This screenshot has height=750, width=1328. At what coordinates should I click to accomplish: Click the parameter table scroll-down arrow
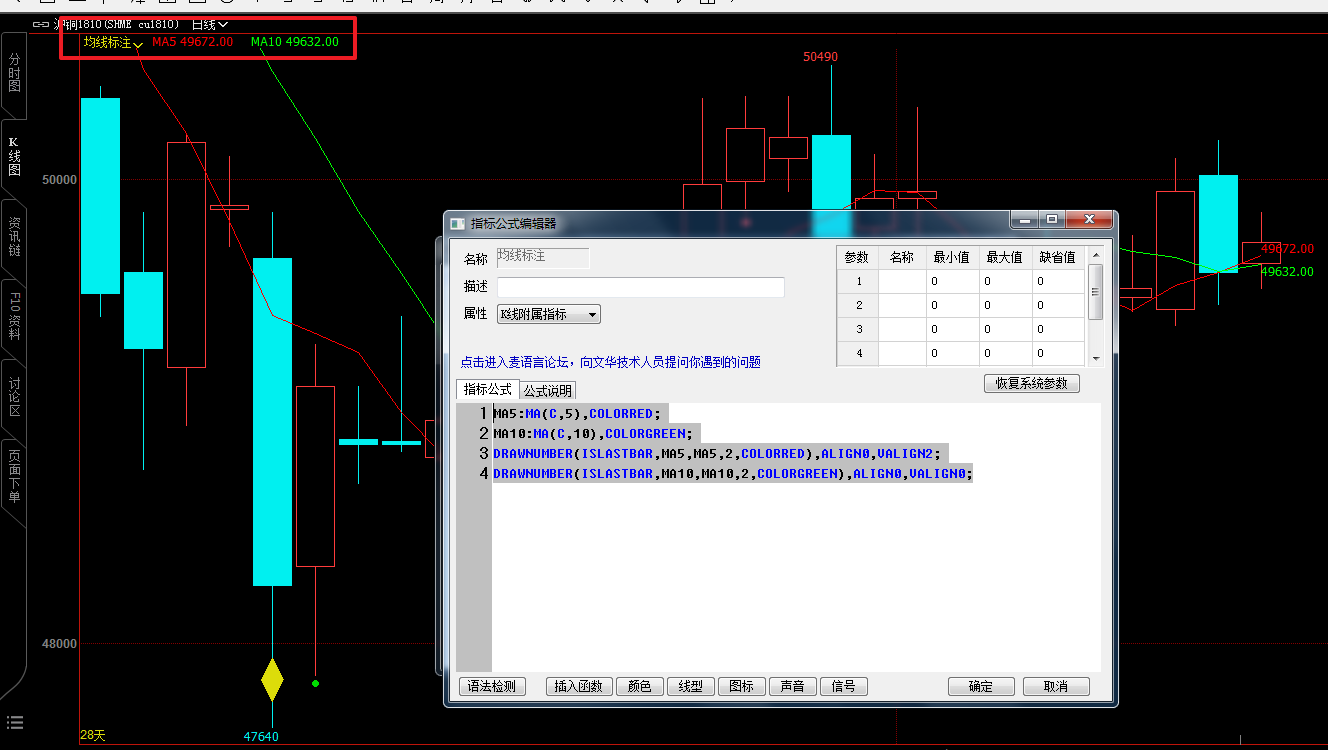point(1095,358)
